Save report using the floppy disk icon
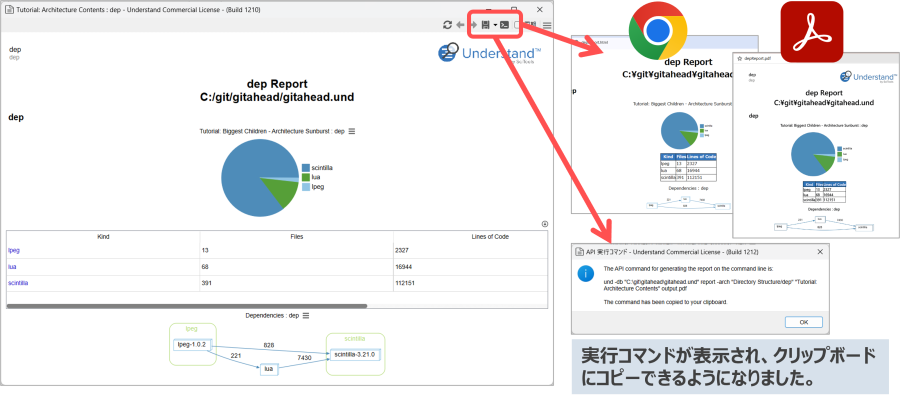This screenshot has width=900, height=400. [x=486, y=25]
